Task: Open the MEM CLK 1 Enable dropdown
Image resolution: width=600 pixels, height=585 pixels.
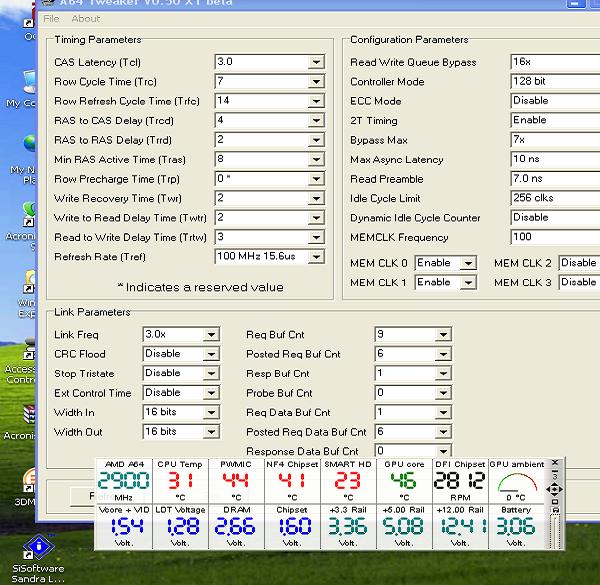Action: point(468,283)
